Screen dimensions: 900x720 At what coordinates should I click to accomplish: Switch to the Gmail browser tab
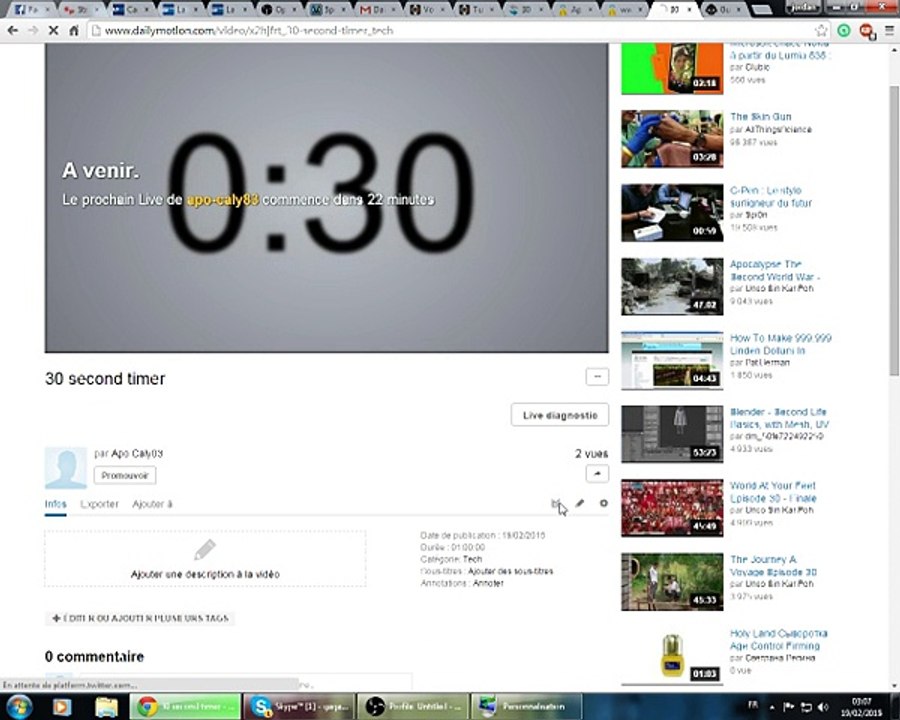[x=379, y=9]
